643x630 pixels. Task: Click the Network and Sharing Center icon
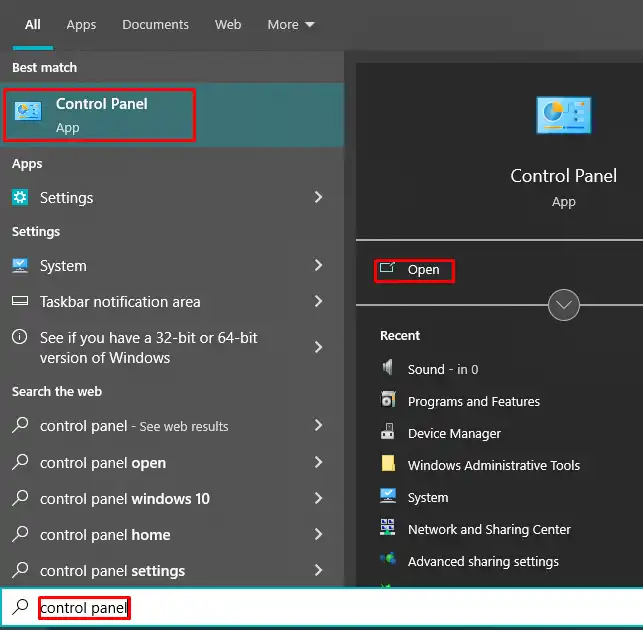tap(388, 529)
